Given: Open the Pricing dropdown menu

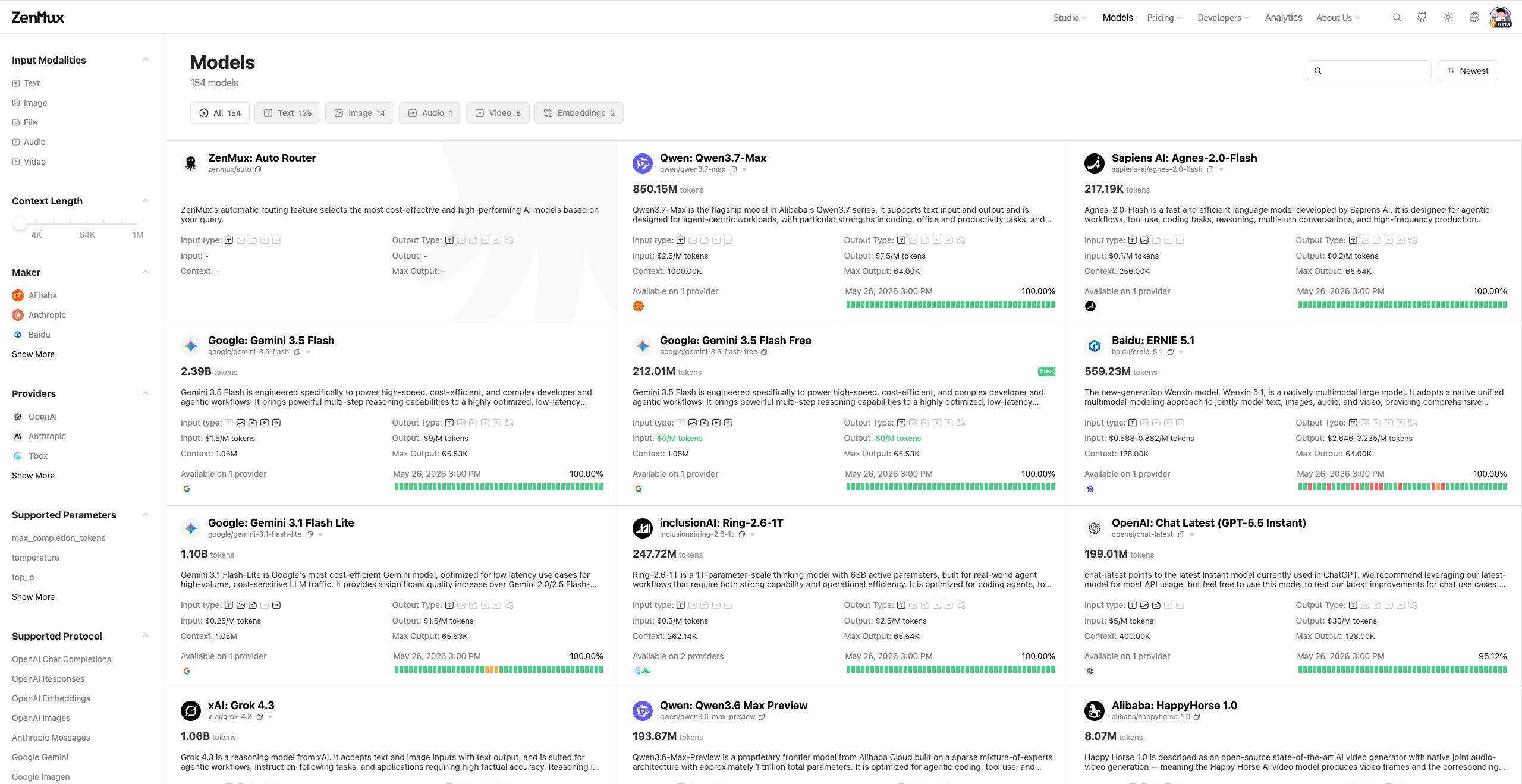Looking at the screenshot, I should coord(1164,18).
